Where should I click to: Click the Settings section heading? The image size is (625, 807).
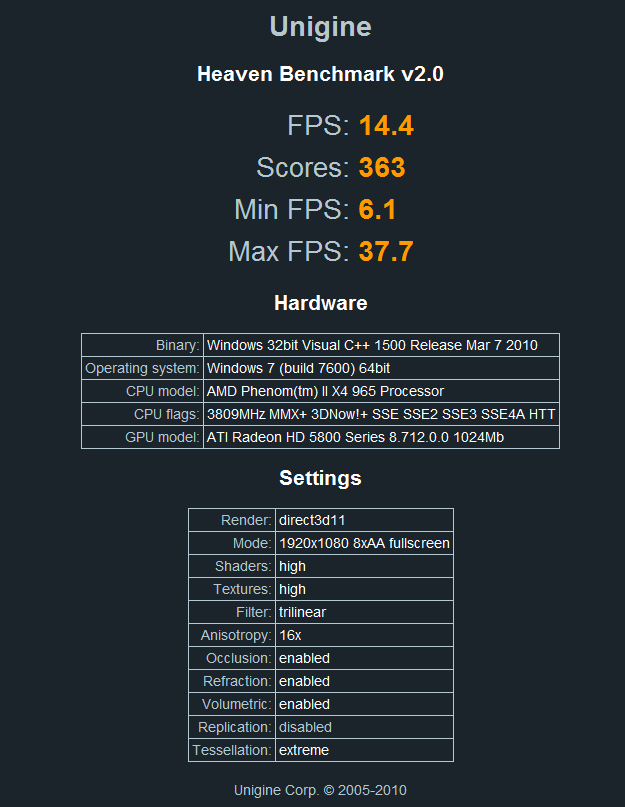click(x=320, y=478)
